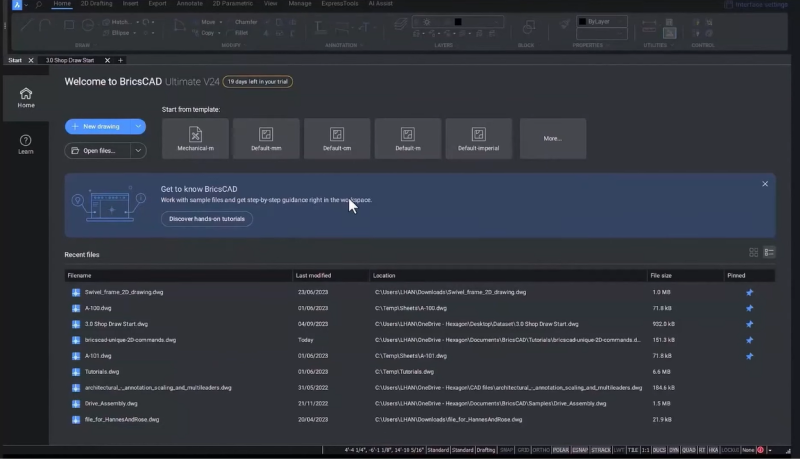
Task: Toggle POLAR mode in status bar
Action: point(561,450)
